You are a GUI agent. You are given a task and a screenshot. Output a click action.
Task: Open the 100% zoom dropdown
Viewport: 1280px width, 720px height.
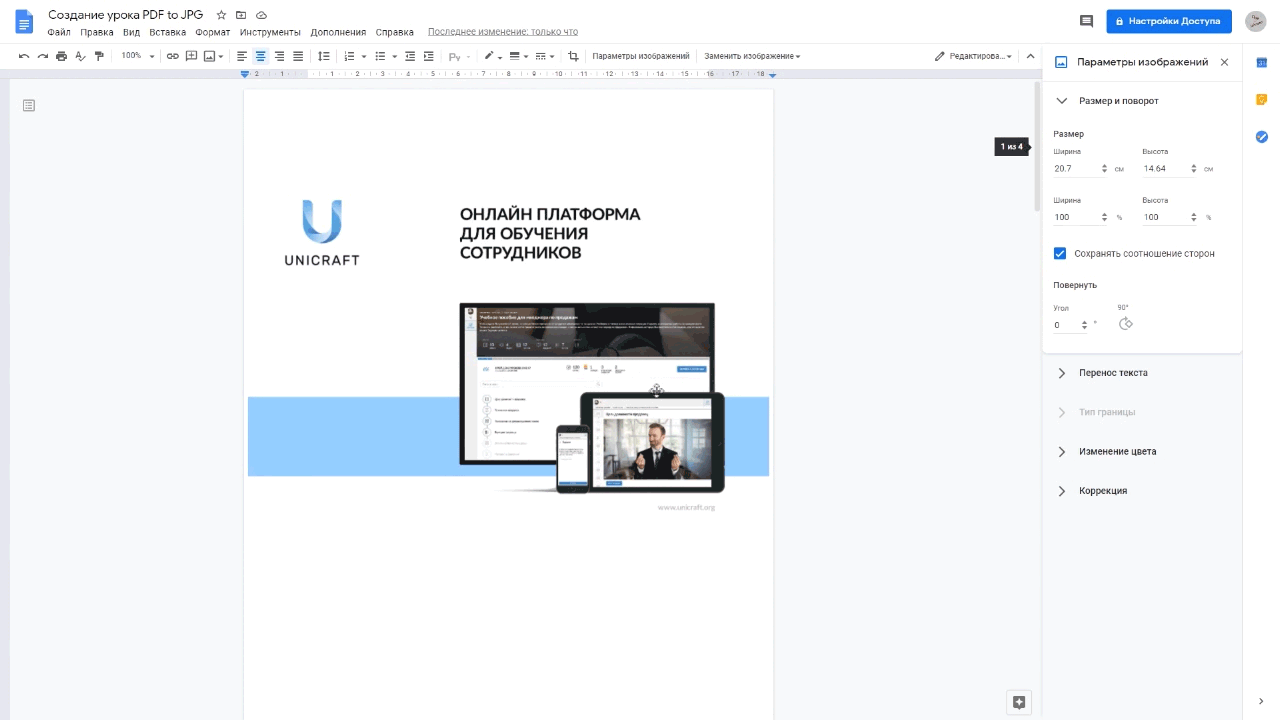[137, 56]
